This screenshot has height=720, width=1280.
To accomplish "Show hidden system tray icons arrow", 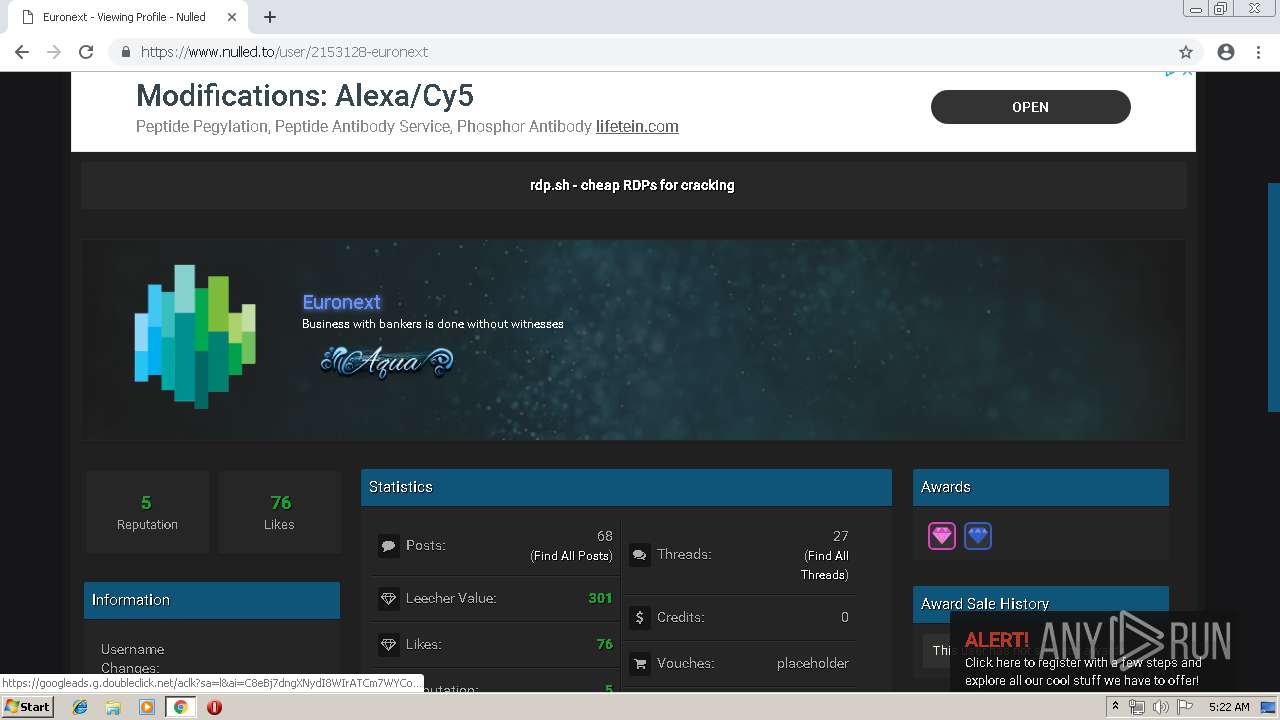I will 1115,707.
